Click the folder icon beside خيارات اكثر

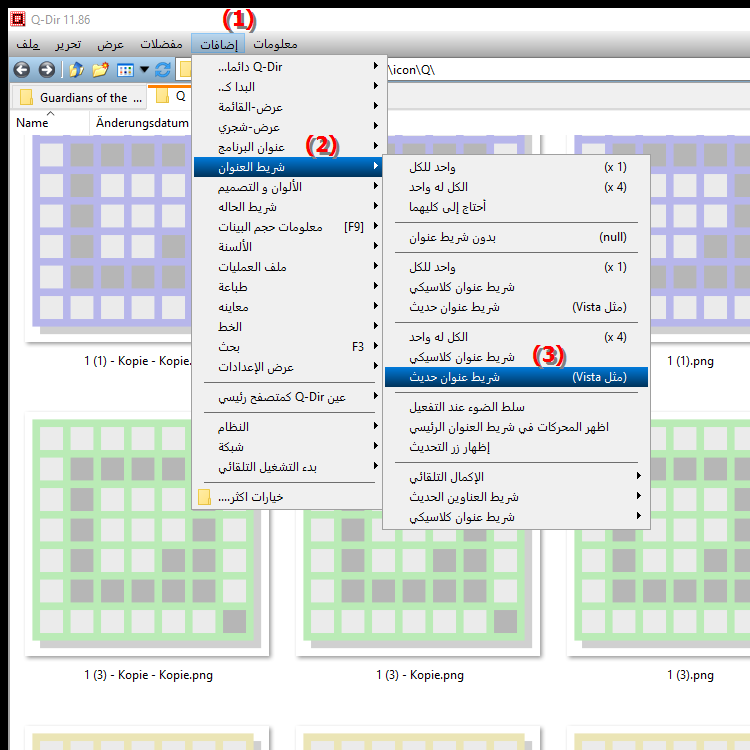[205, 497]
